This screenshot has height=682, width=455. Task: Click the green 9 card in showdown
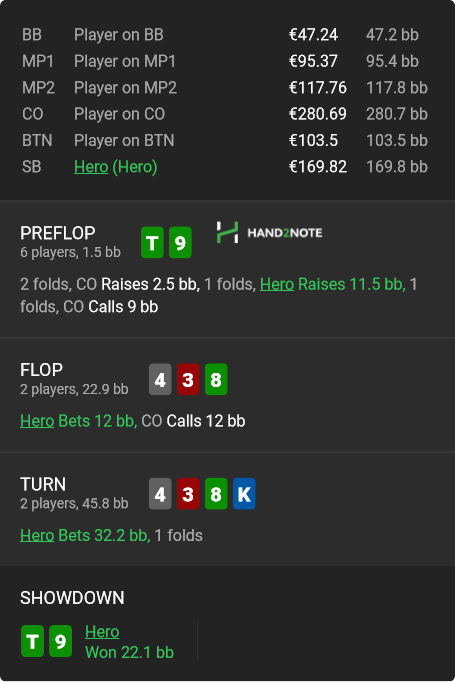click(x=60, y=641)
